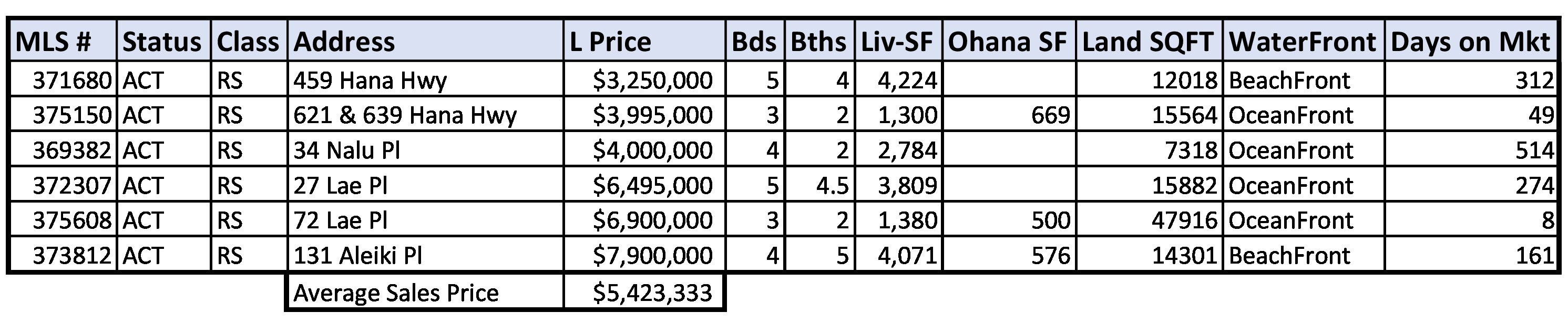The image size is (1568, 322).
Task: Select MLS number 373812
Action: click(72, 256)
